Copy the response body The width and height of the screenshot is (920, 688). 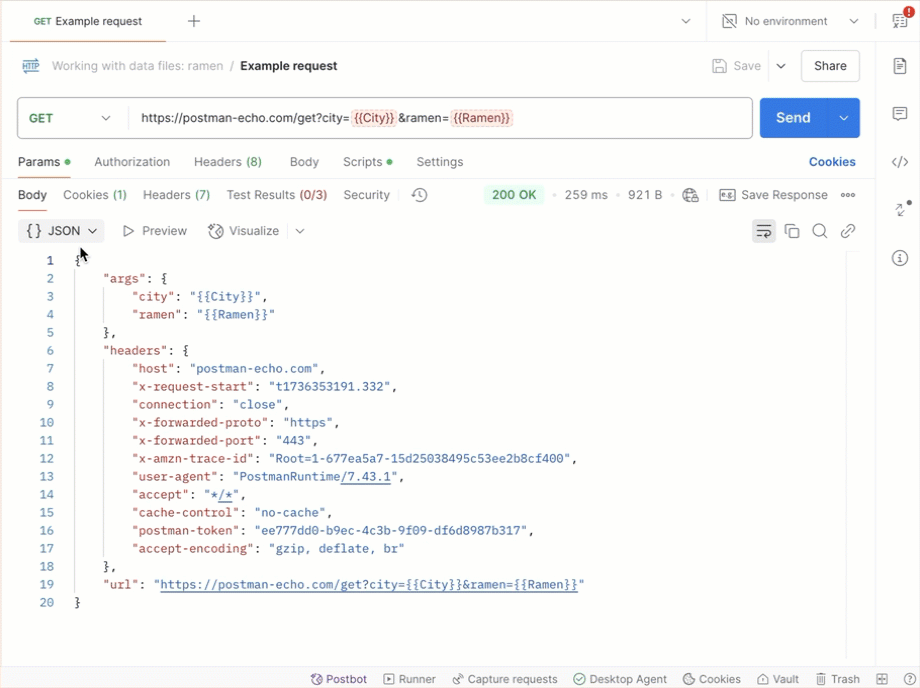(792, 230)
